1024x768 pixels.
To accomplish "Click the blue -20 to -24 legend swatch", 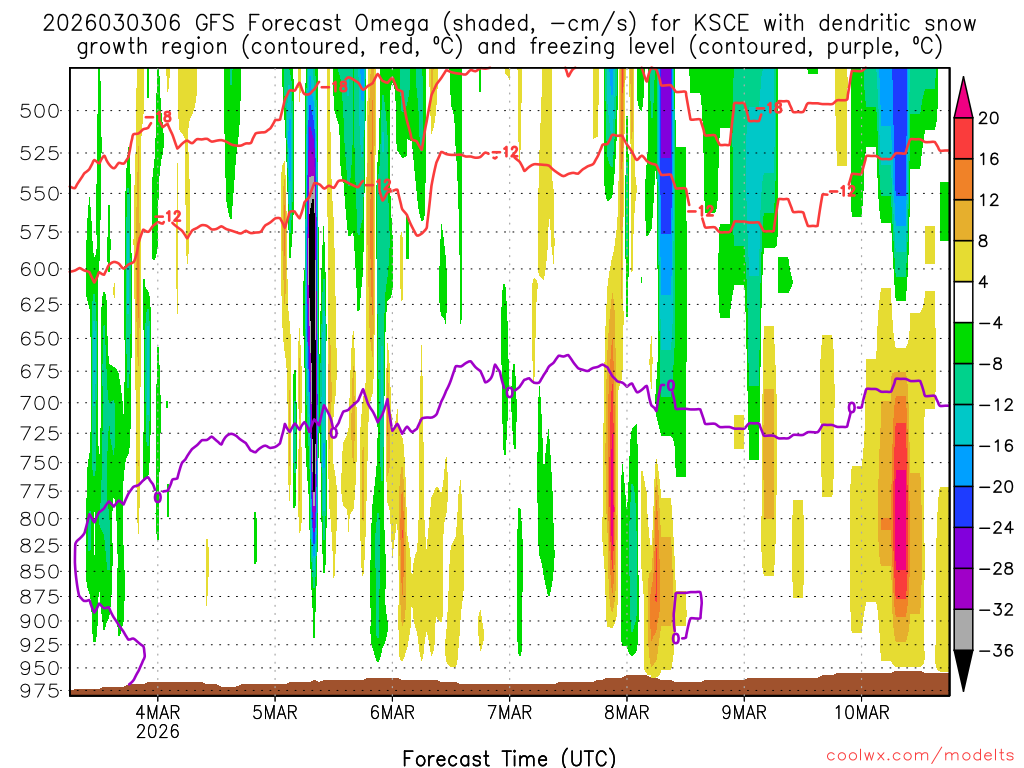I will point(963,507).
